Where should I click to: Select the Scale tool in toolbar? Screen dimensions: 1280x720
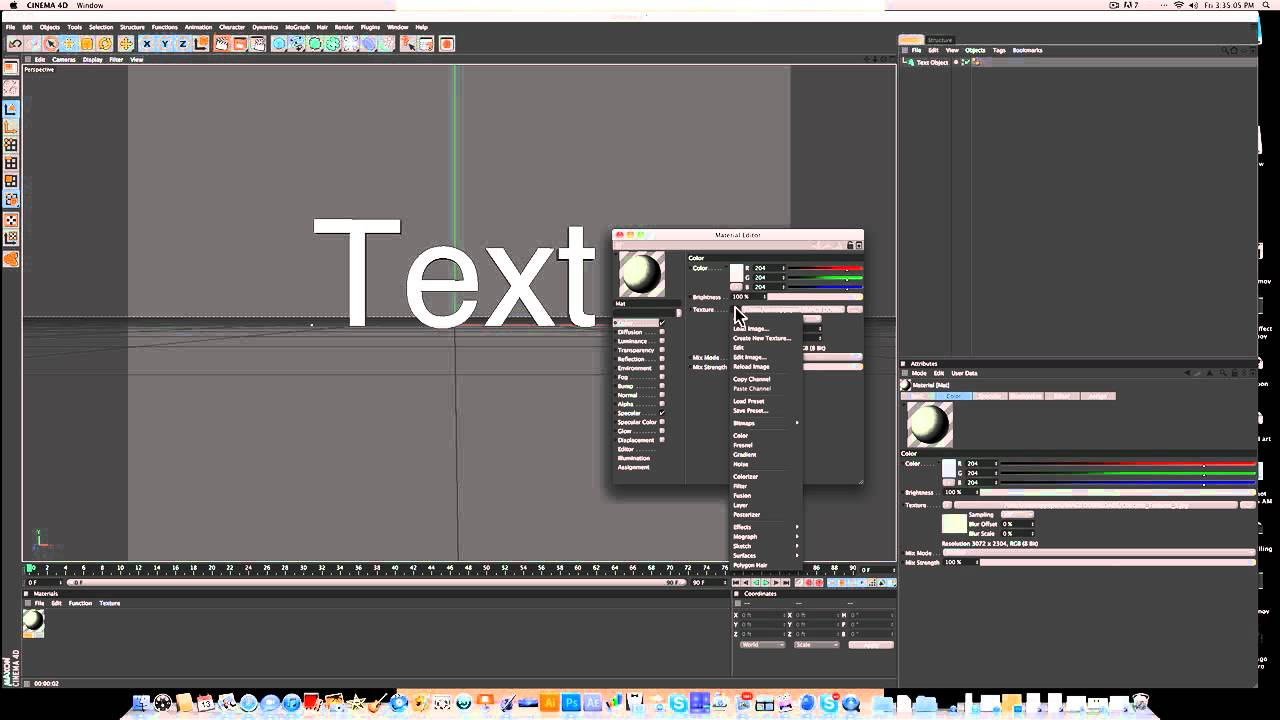(87, 44)
